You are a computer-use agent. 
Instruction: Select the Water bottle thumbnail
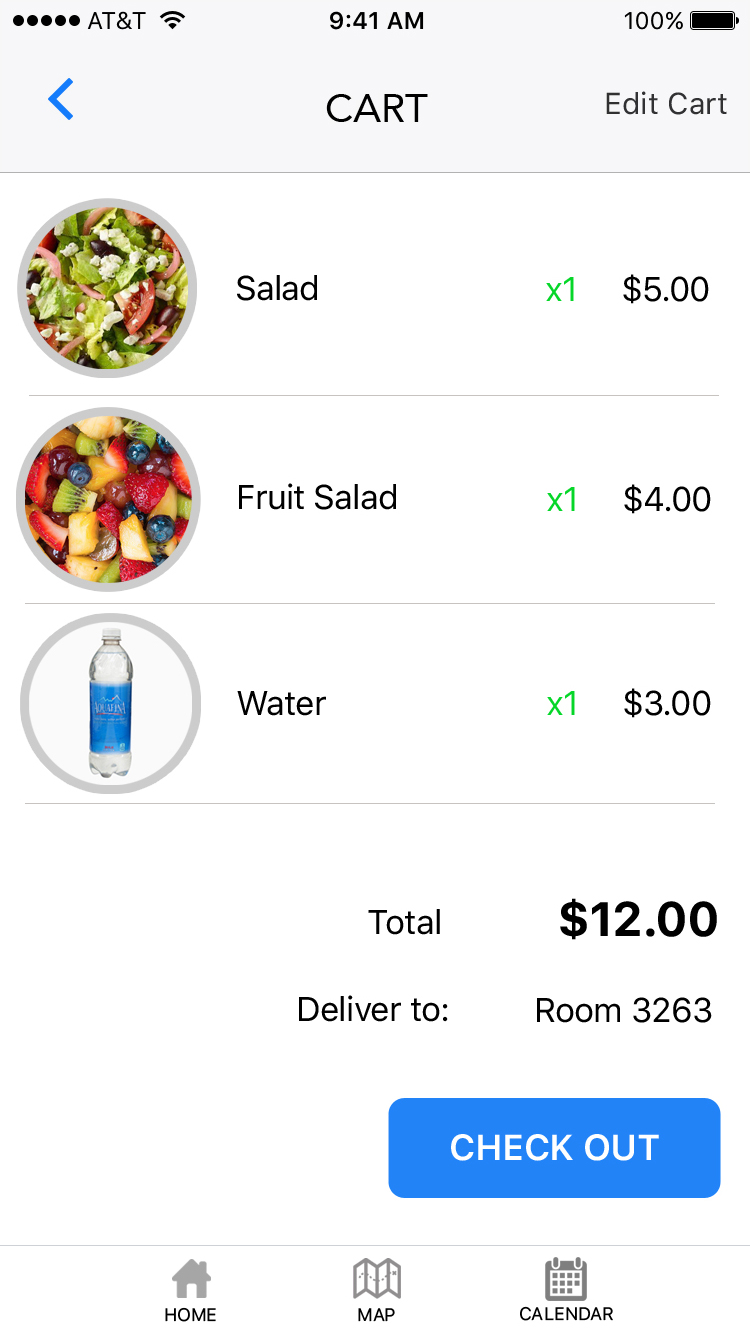[x=110, y=704]
